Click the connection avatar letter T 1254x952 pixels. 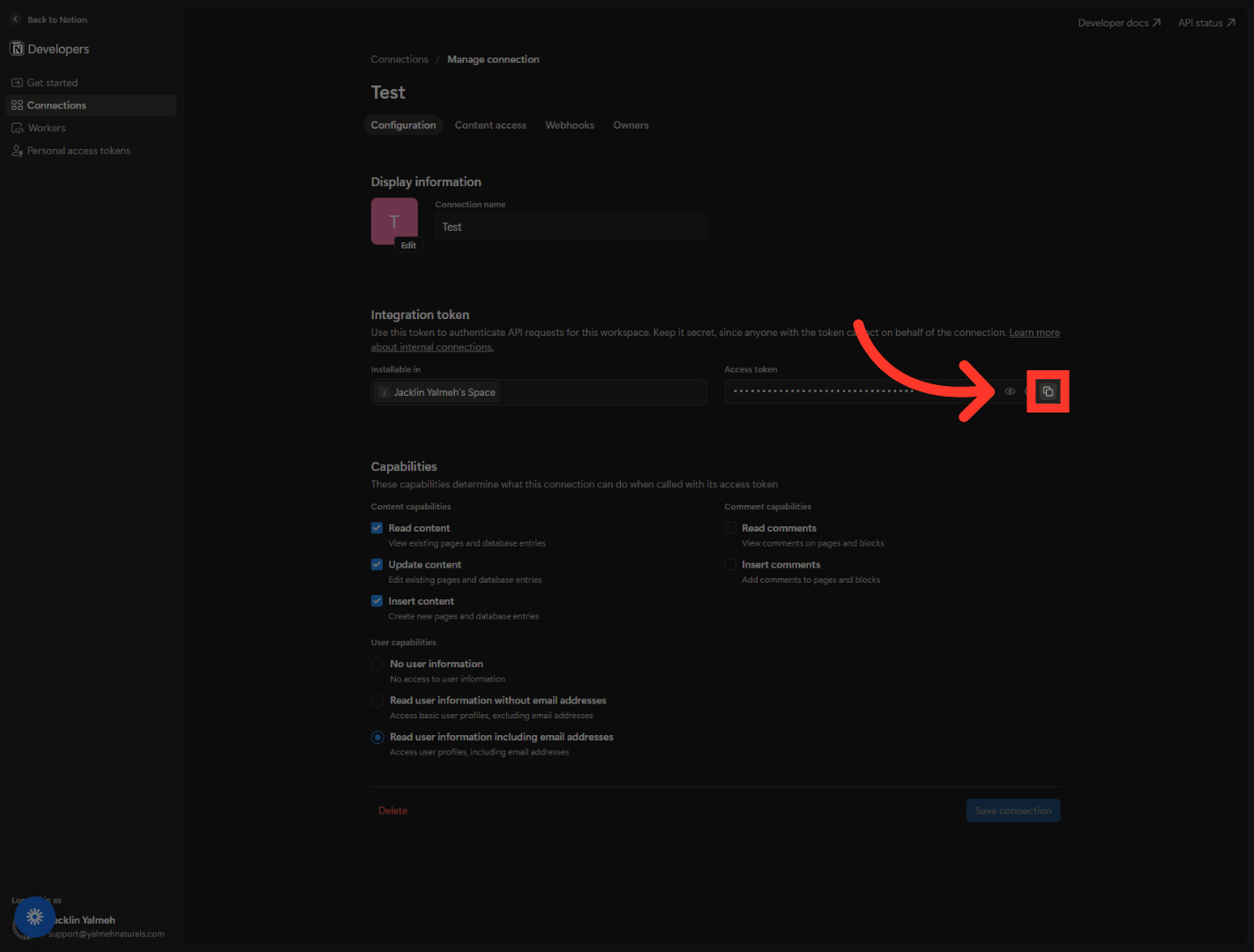point(394,221)
